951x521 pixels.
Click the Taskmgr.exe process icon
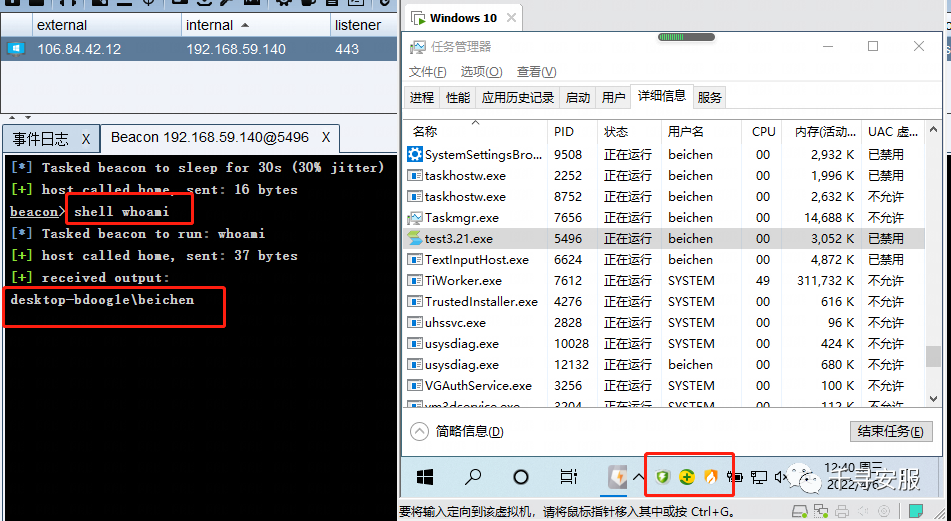point(415,218)
